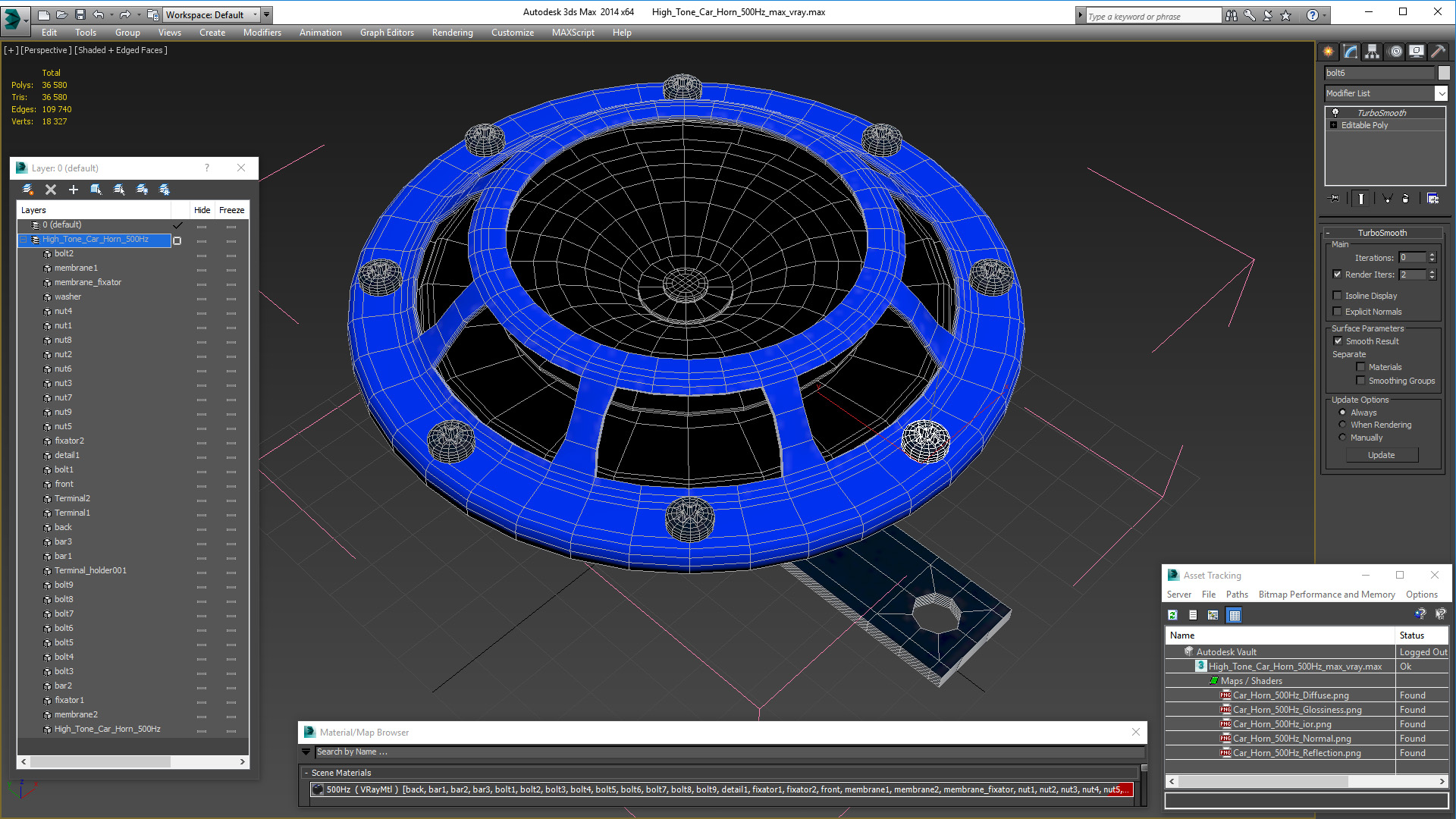Switch to the Utilities hammer tab

coord(1438,52)
